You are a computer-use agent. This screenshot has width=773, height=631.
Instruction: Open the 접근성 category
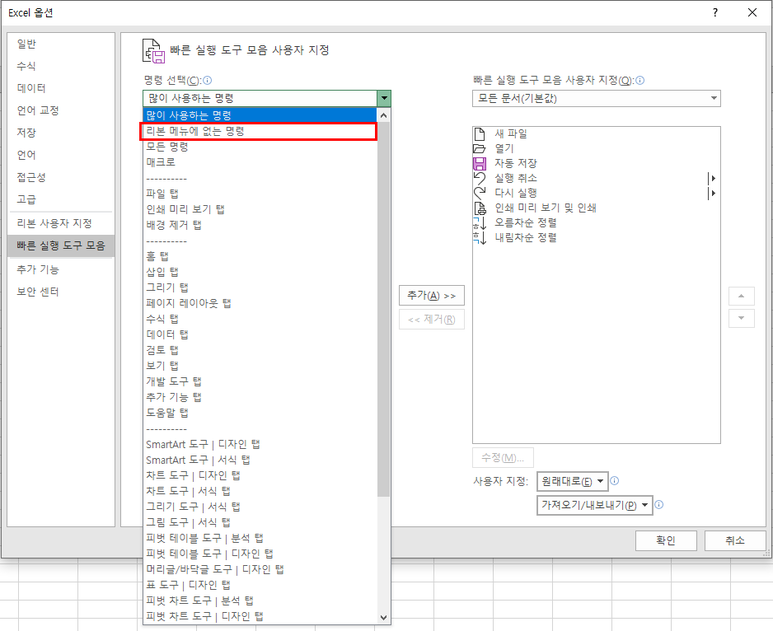pos(61,177)
